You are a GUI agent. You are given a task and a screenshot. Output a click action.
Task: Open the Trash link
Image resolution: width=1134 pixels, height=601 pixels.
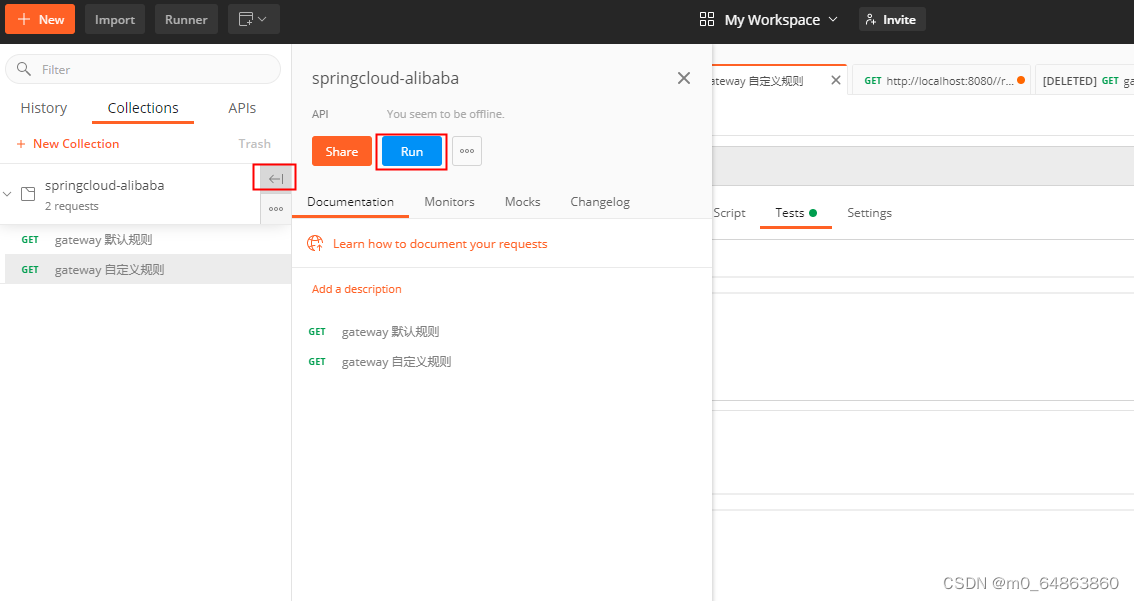pos(255,144)
